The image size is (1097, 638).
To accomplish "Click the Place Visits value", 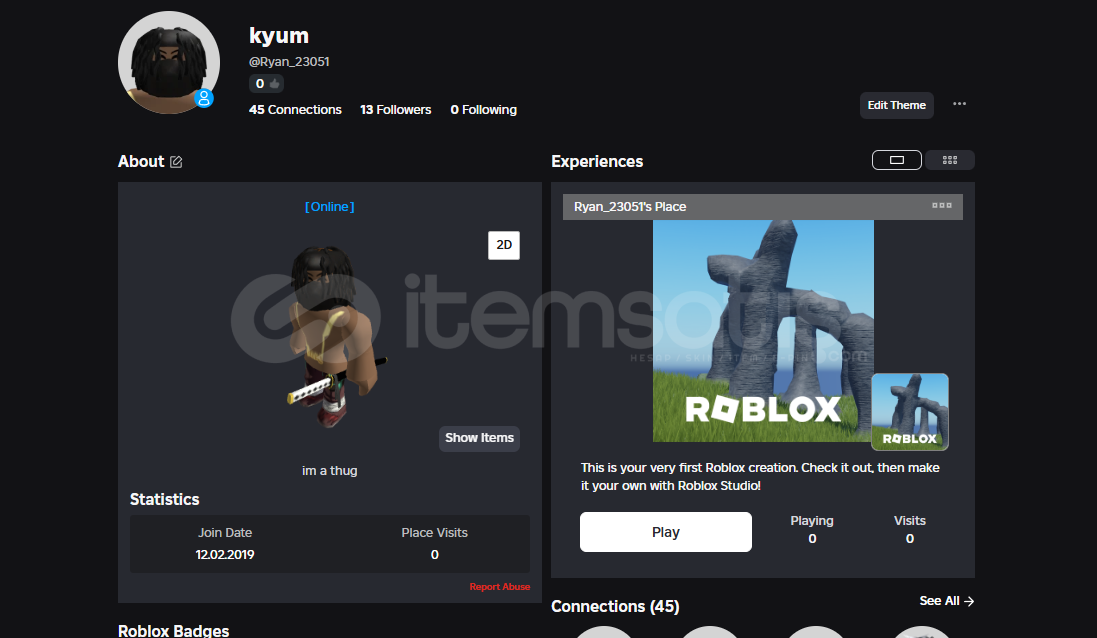I will tap(434, 555).
